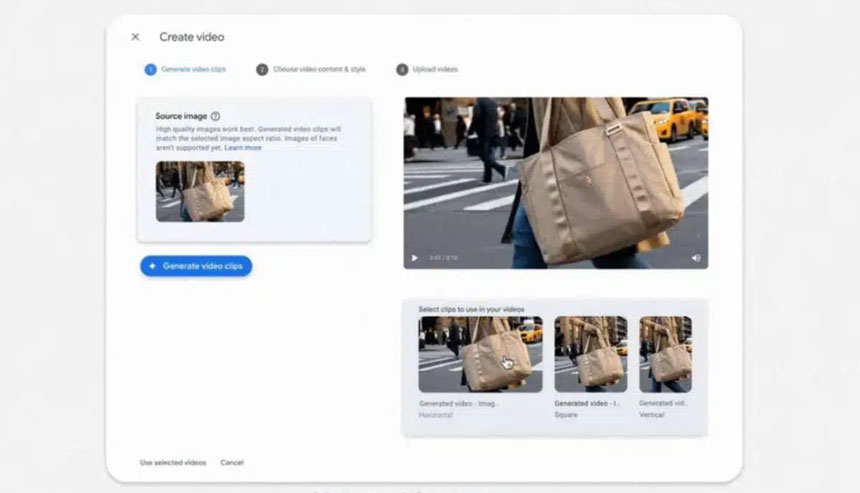This screenshot has height=493, width=860.
Task: Click sparkle icon on Generate video clips
Action: [x=152, y=266]
